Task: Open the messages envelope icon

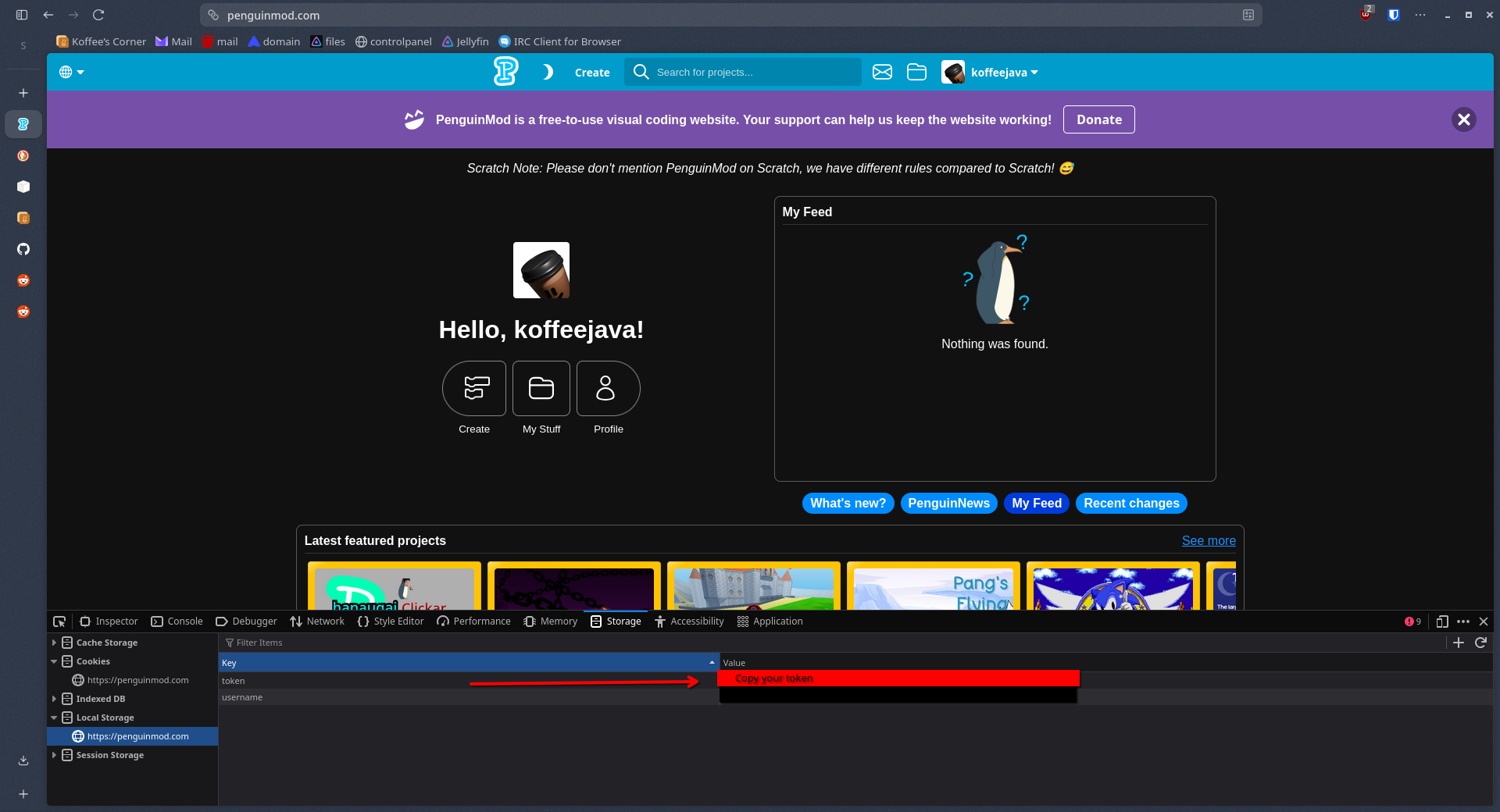Action: (x=882, y=72)
